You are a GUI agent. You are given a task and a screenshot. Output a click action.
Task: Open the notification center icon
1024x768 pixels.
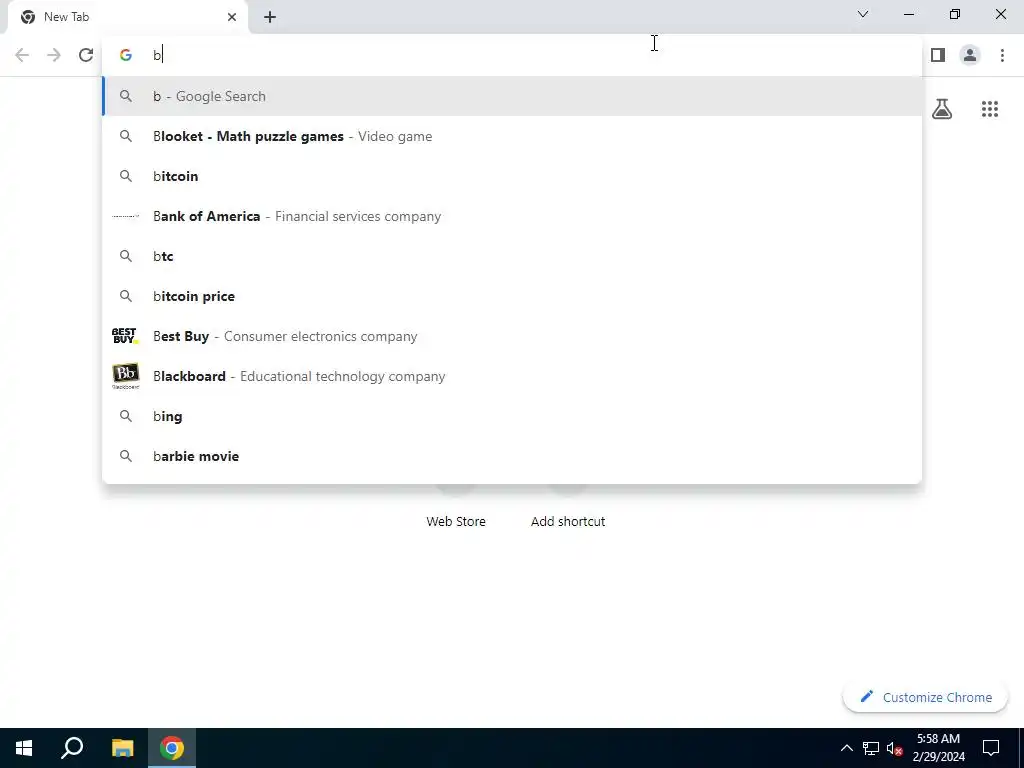[991, 748]
